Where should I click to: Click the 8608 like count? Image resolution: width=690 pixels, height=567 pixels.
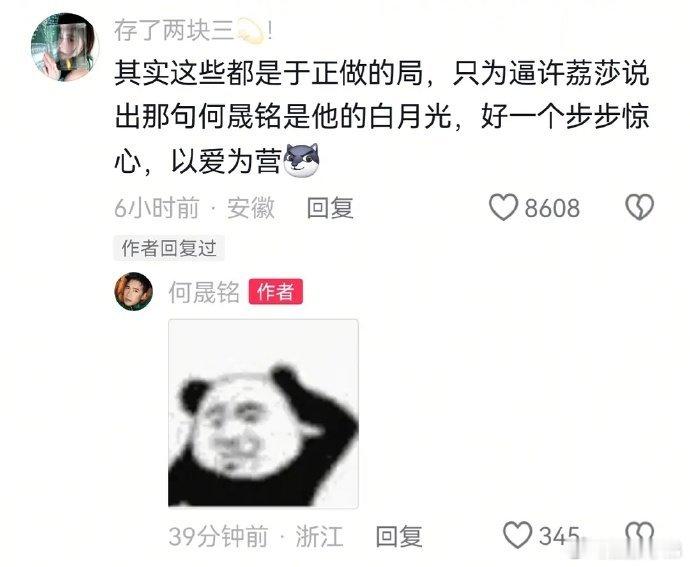pyautogui.click(x=552, y=208)
